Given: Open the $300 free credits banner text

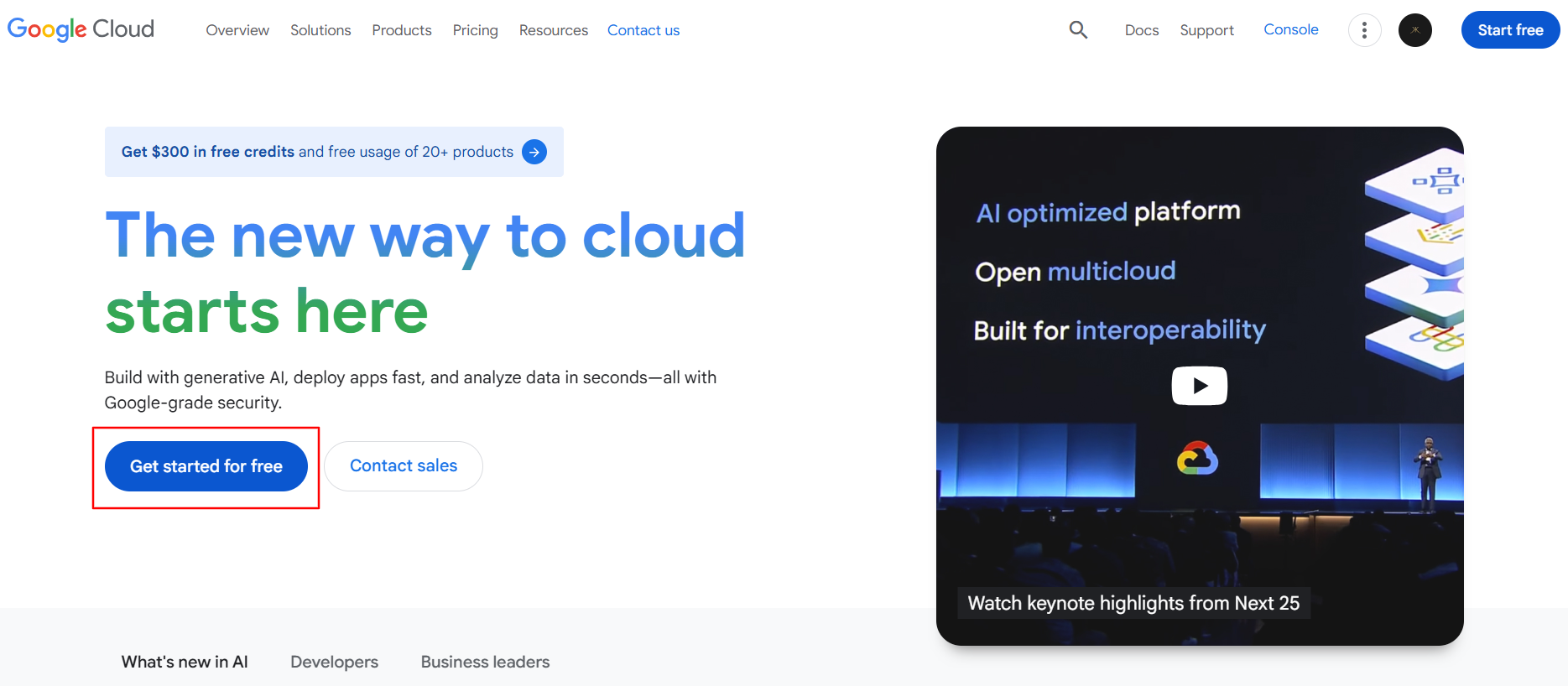Looking at the screenshot, I should (317, 152).
